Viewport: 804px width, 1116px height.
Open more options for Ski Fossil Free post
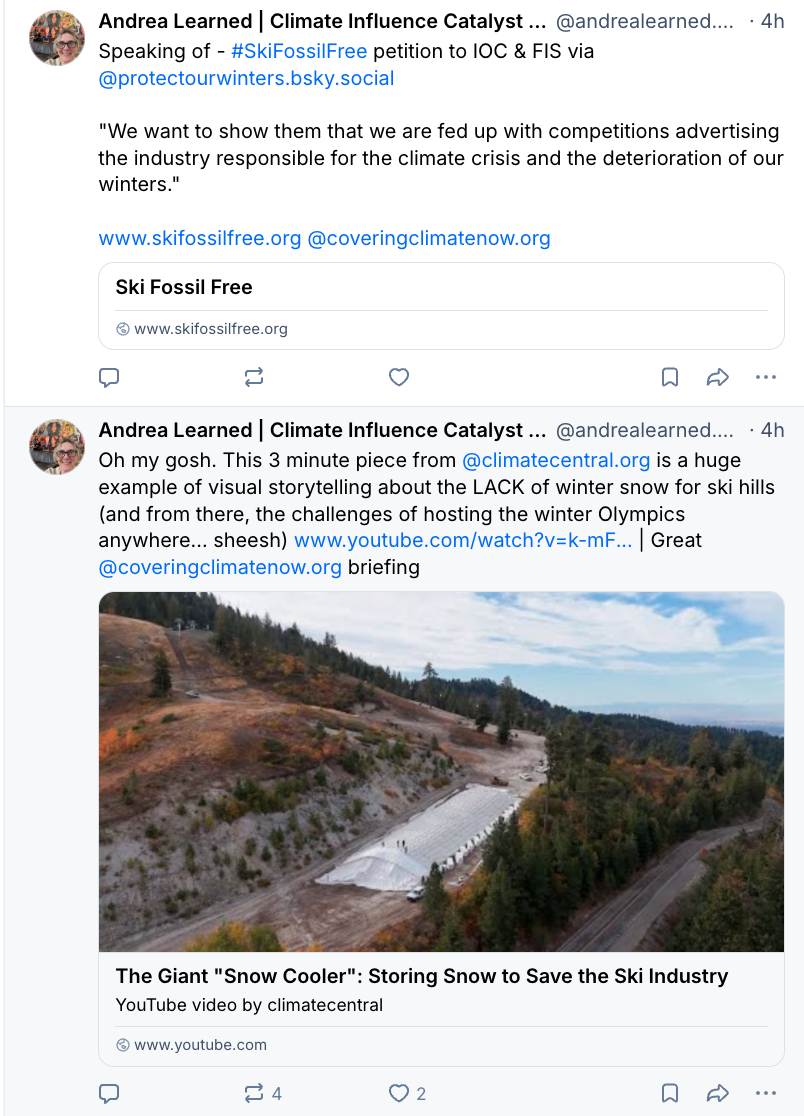766,377
